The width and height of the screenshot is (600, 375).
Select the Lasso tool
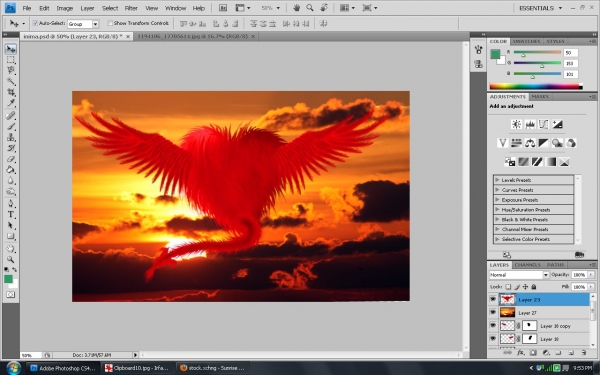tap(11, 71)
